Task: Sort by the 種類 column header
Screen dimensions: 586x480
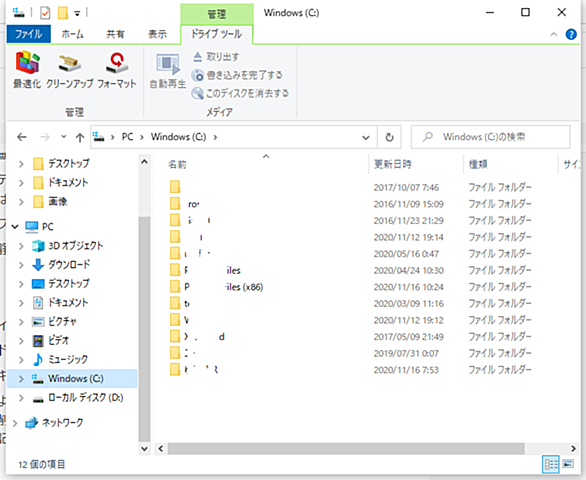Action: (x=478, y=164)
